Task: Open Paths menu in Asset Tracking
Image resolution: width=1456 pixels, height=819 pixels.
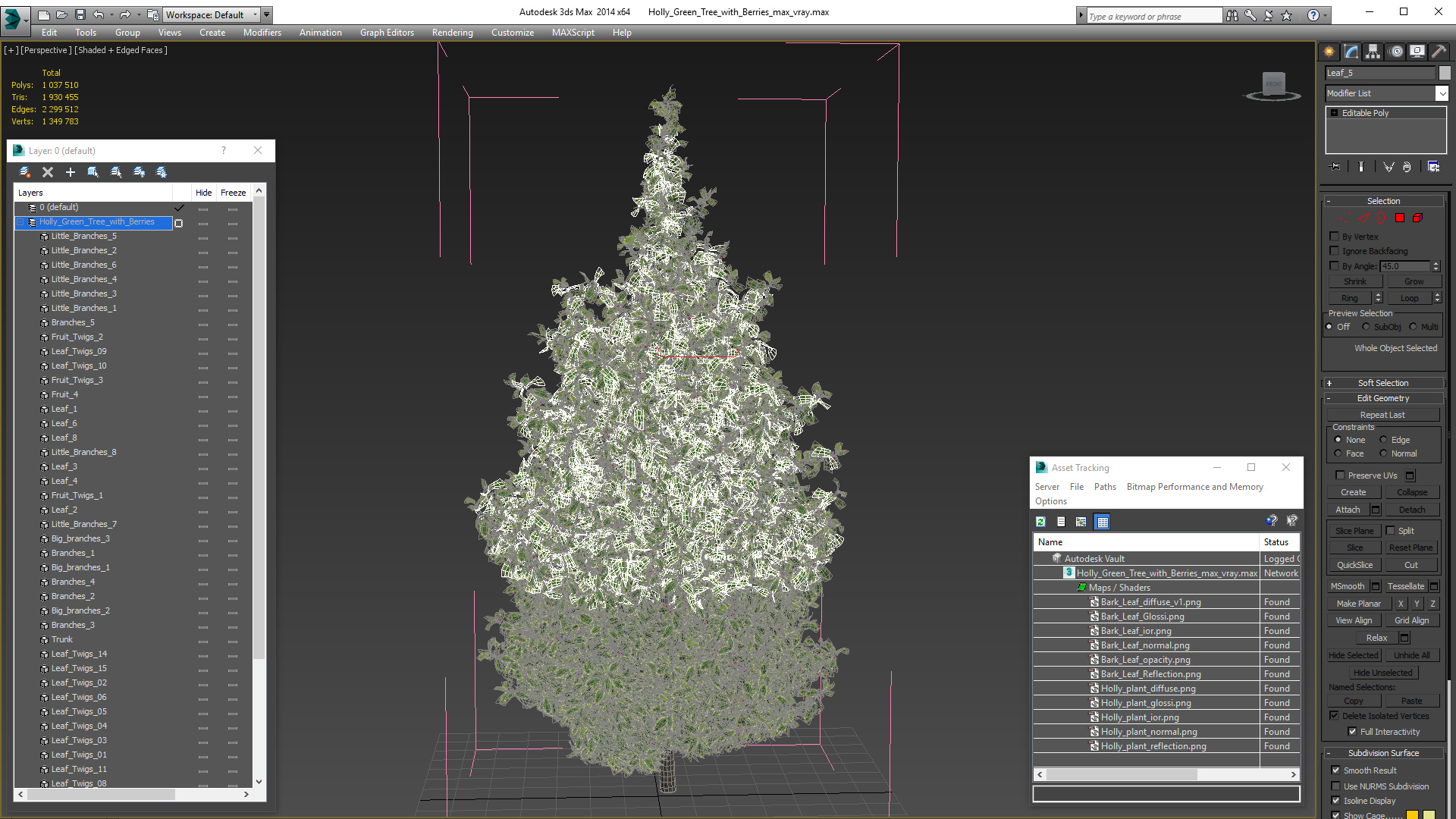Action: [x=1105, y=487]
